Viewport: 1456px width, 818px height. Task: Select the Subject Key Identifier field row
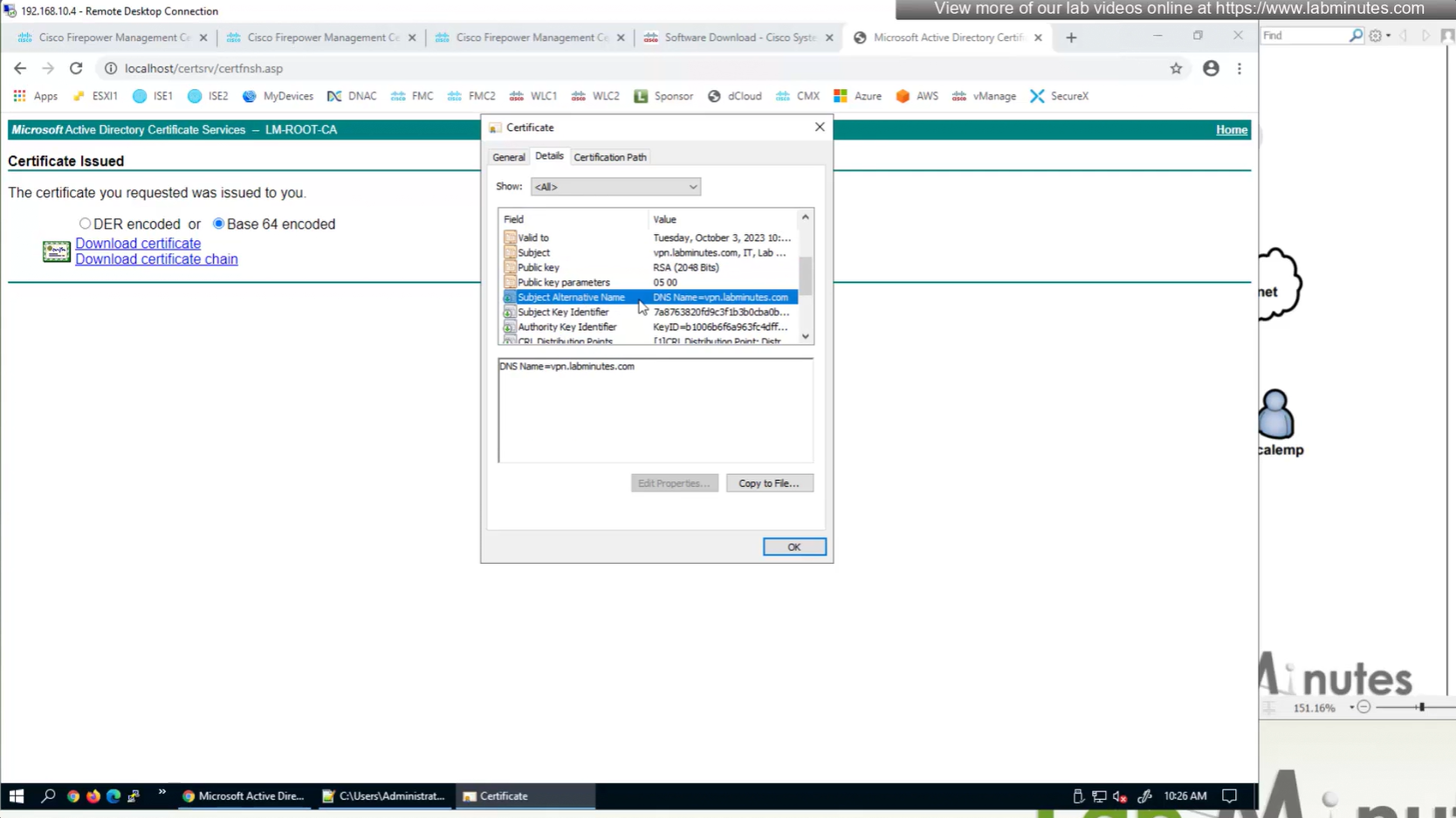click(563, 312)
